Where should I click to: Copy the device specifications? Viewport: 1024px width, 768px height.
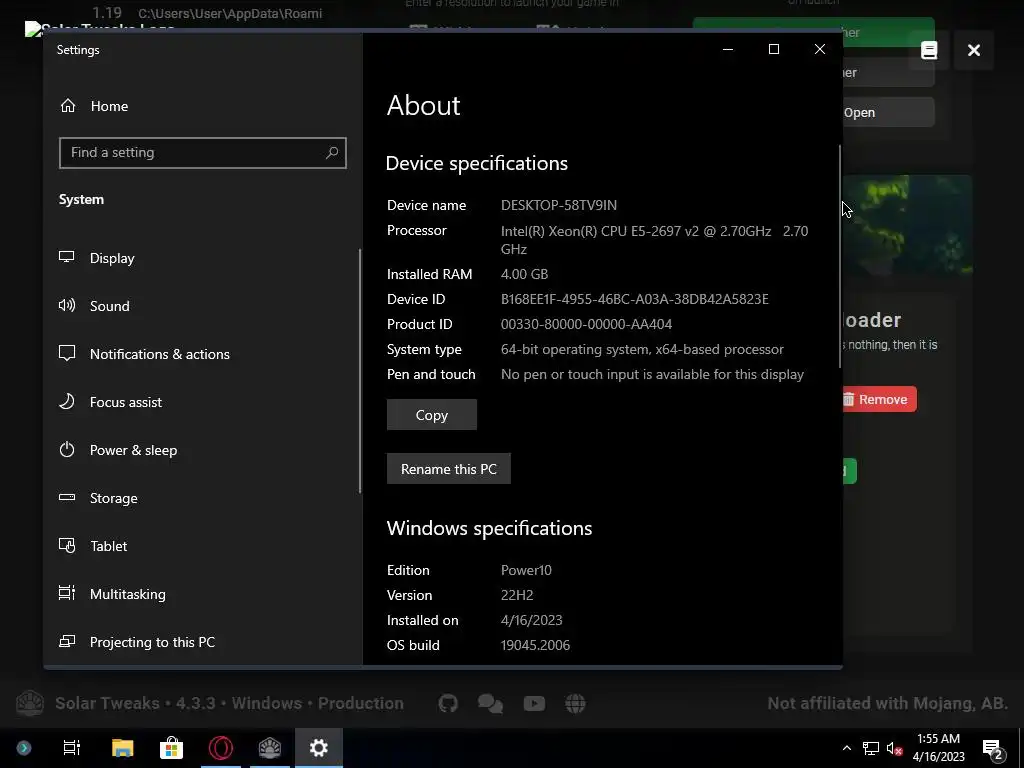coord(432,415)
